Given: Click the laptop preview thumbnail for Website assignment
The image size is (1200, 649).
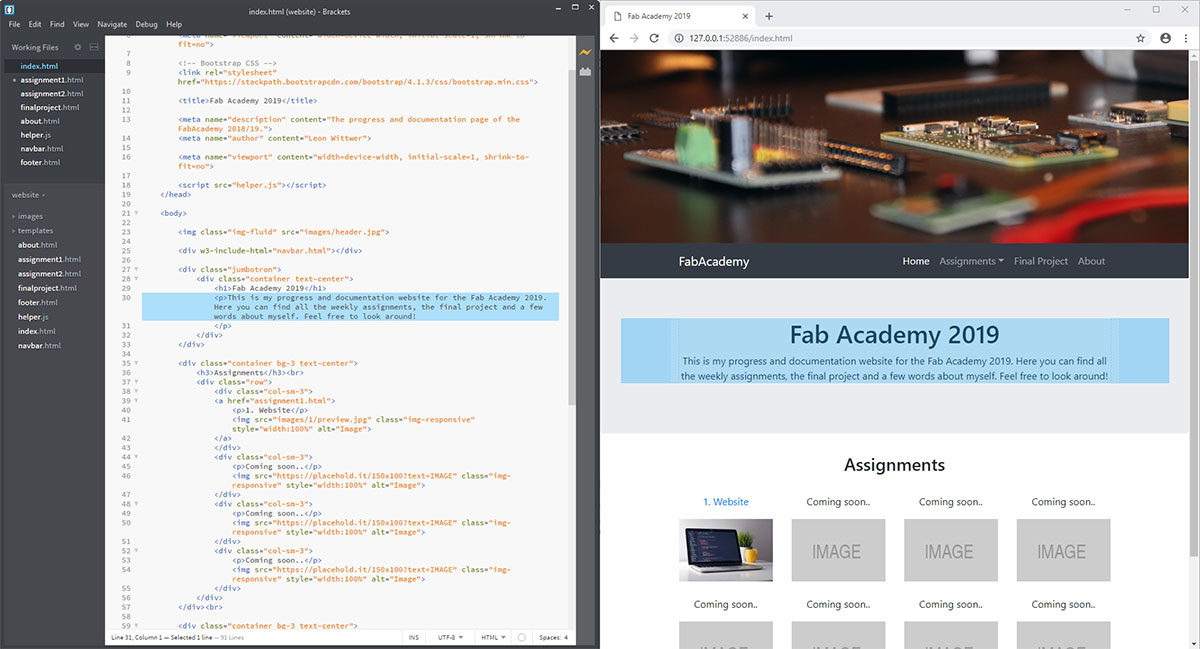Looking at the screenshot, I should 726,550.
